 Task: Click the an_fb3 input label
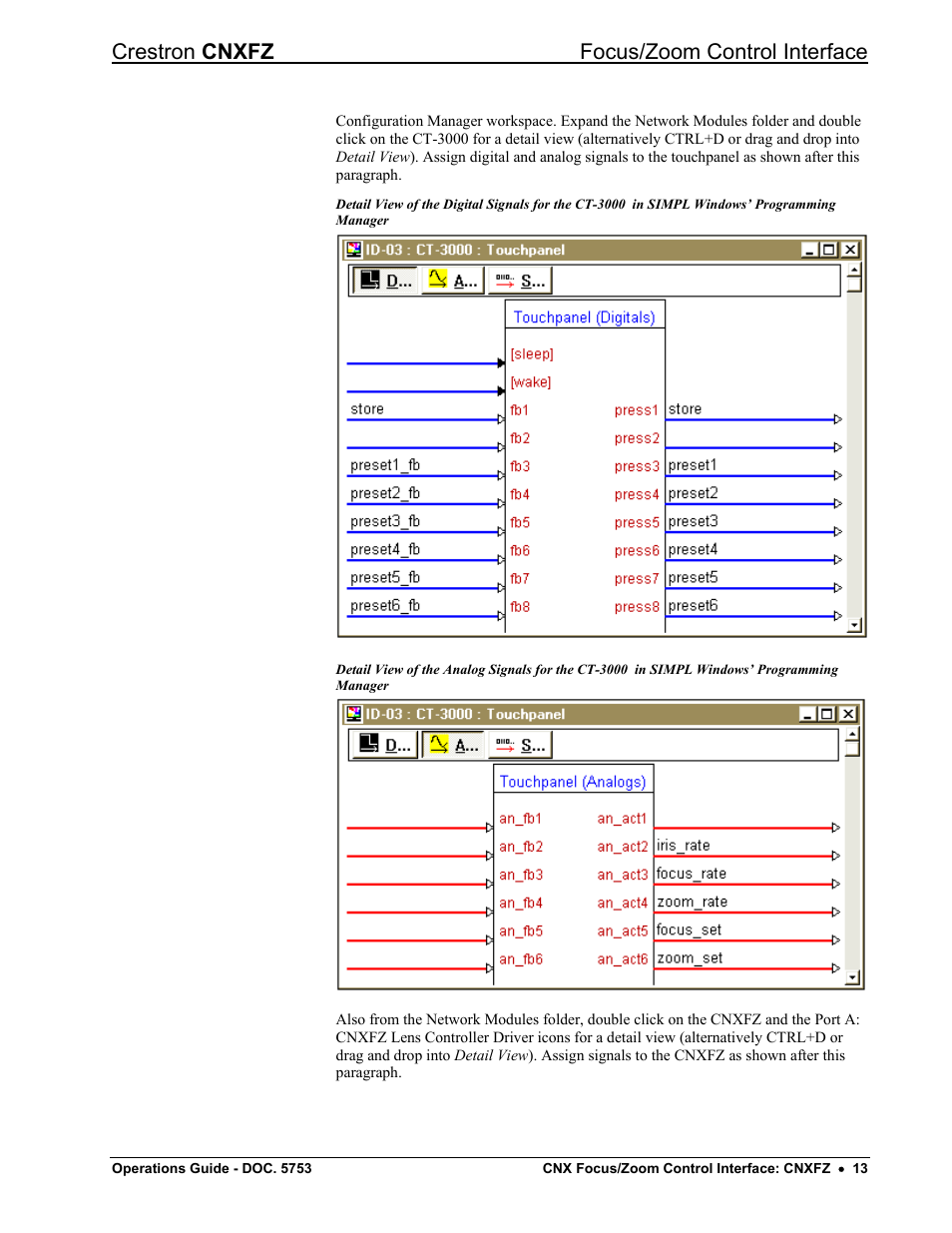click(521, 875)
